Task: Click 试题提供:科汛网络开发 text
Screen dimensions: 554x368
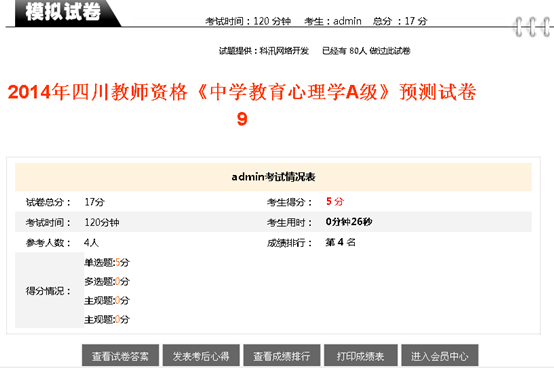Action: pyautogui.click(x=264, y=51)
